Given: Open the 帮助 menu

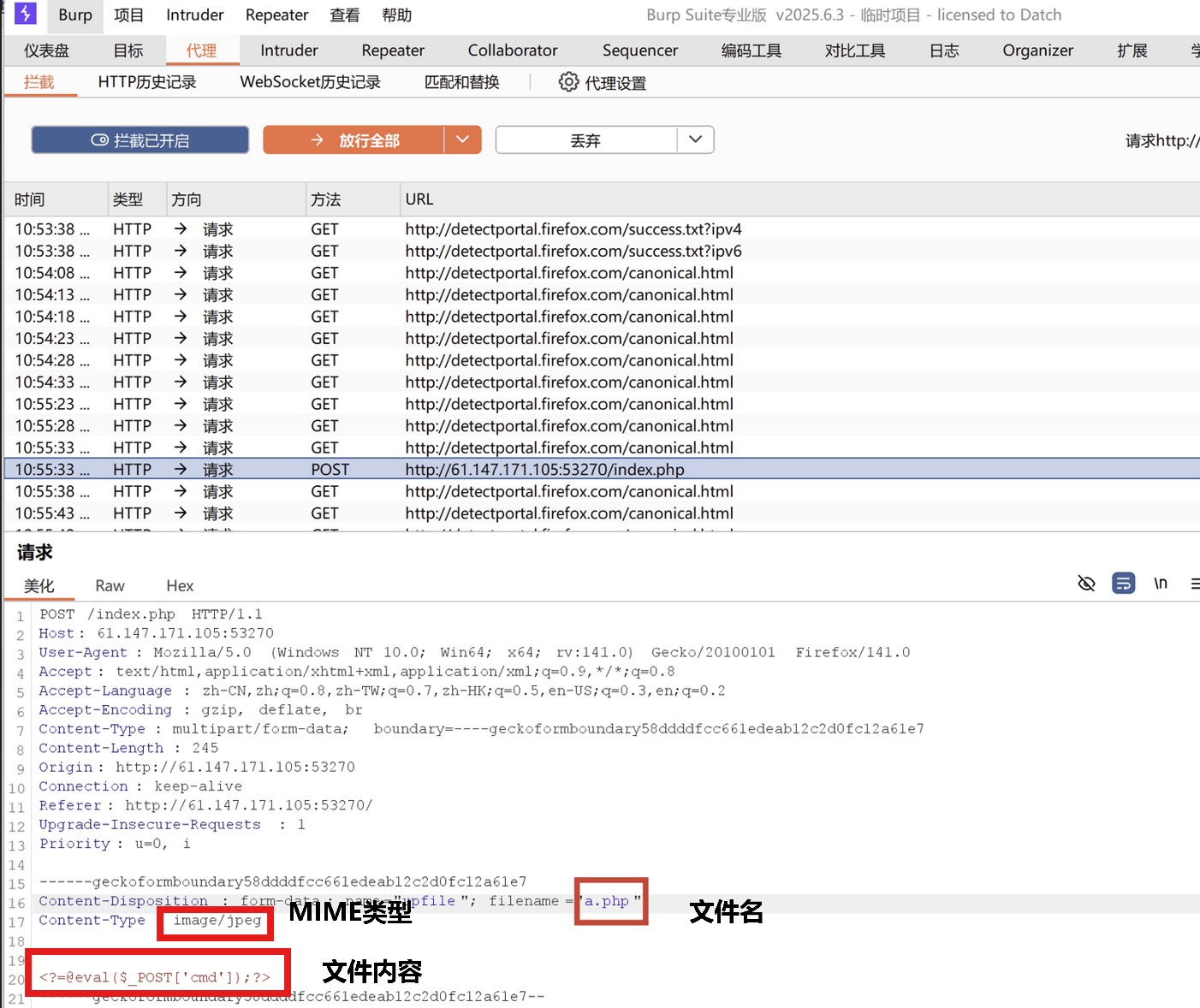Looking at the screenshot, I should coord(397,15).
